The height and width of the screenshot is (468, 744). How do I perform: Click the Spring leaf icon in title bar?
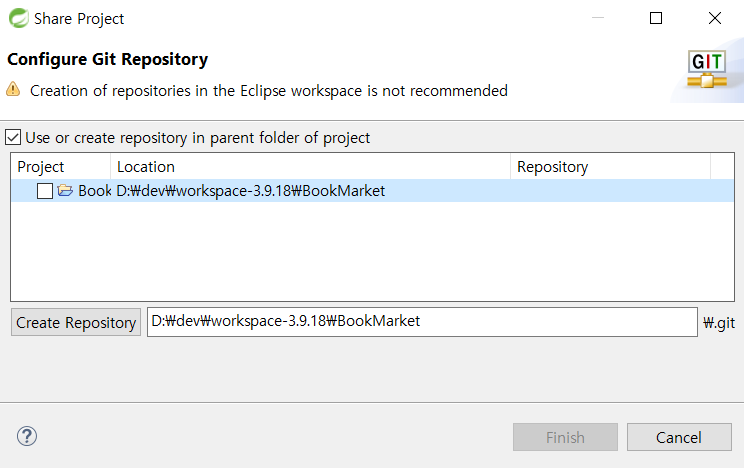[19, 19]
